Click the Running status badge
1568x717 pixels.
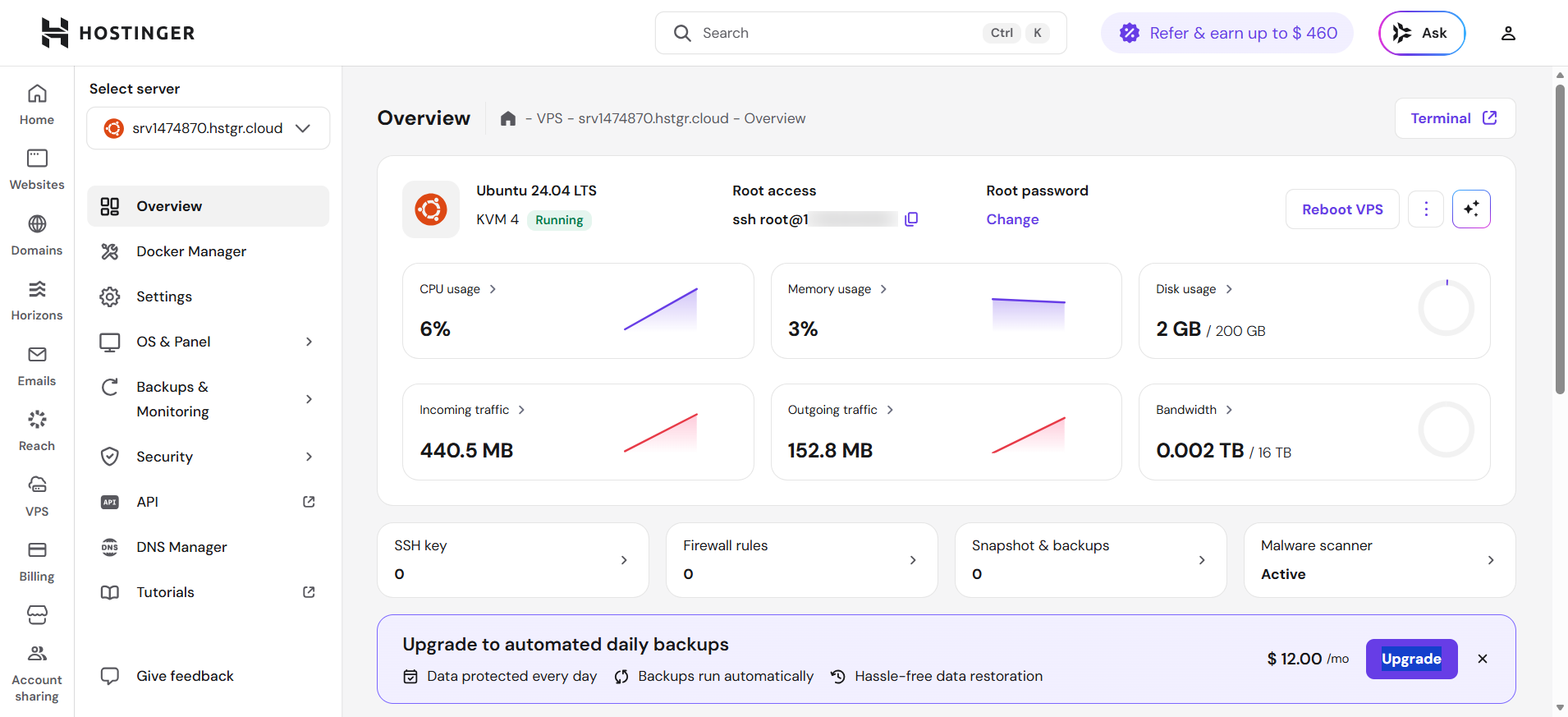(x=559, y=220)
